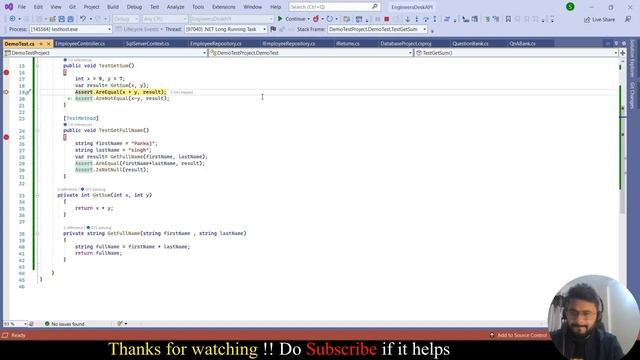Switch to the IEmployeeRepository.cs tab
640x360 pixels.
click(x=289, y=44)
